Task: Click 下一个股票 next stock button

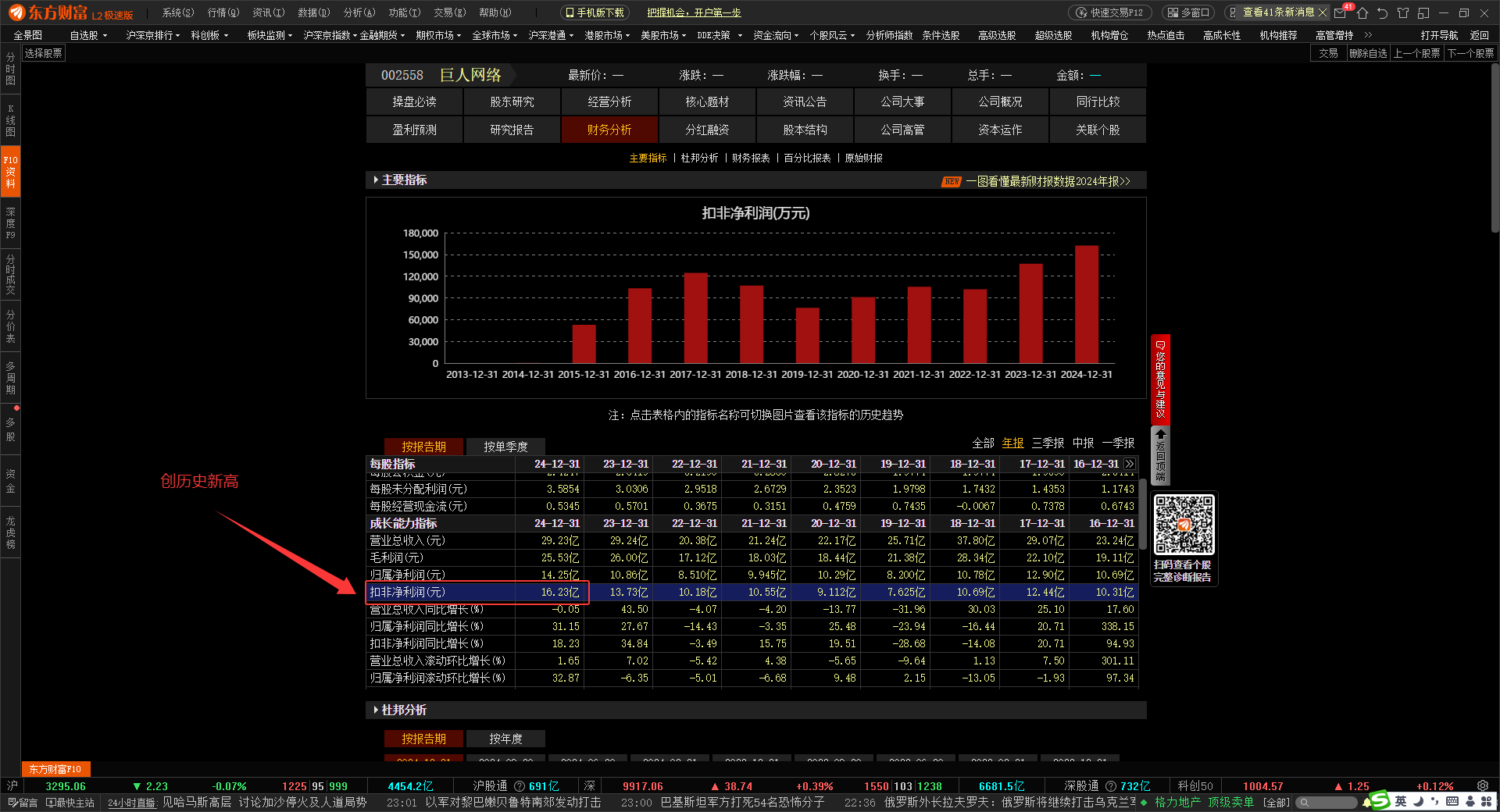Action: click(x=1470, y=53)
